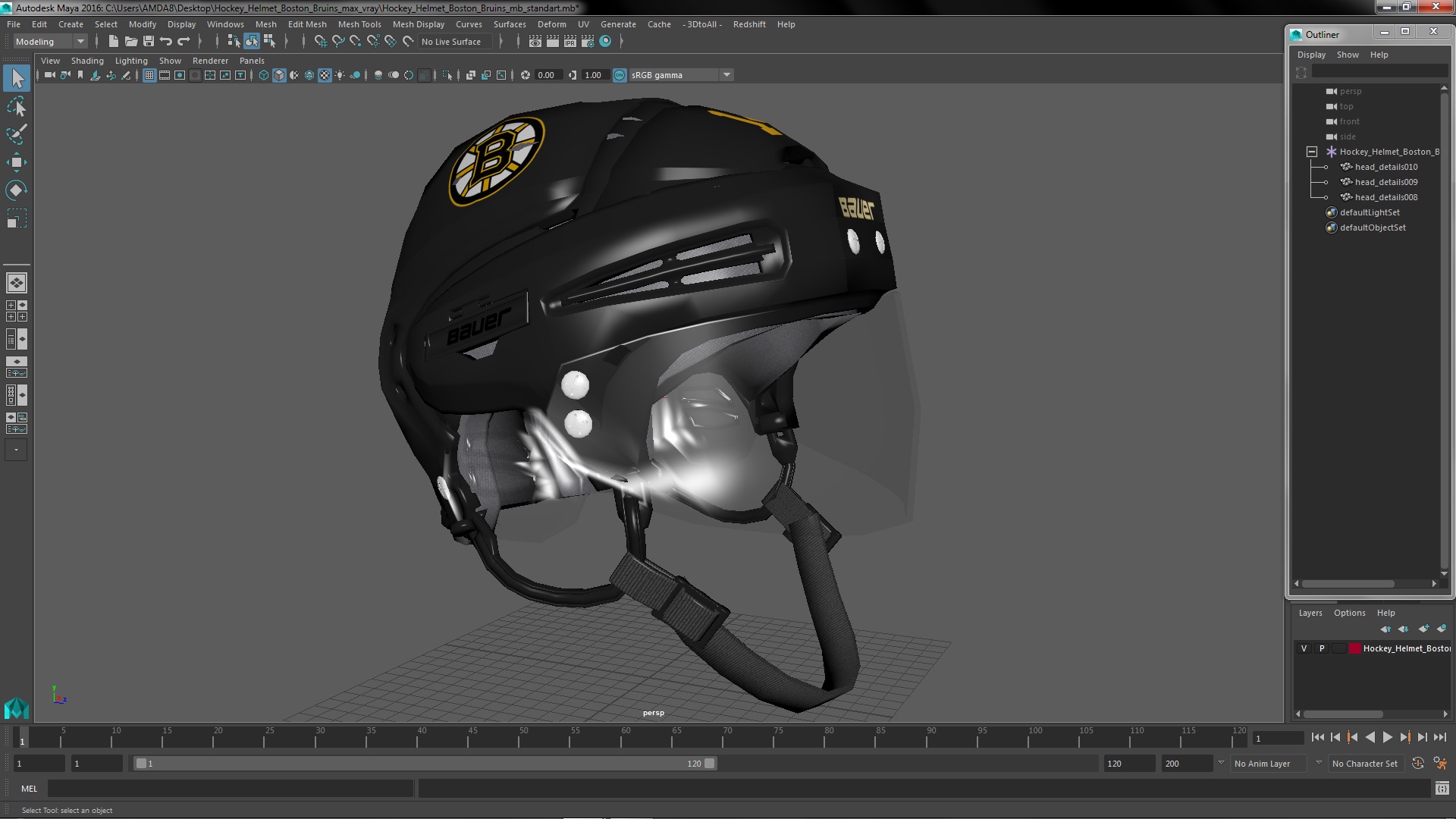The height and width of the screenshot is (819, 1456).
Task: Activate the Paint selection tool
Action: click(17, 134)
